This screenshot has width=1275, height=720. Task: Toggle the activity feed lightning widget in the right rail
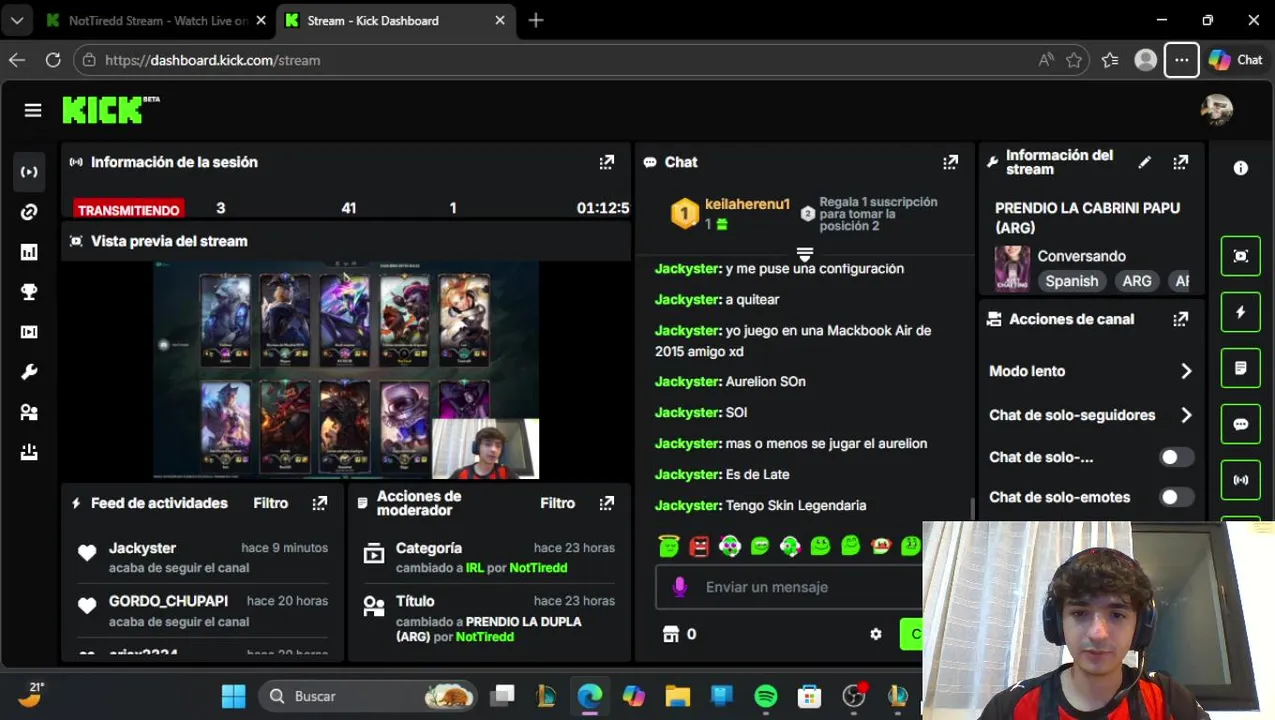click(1241, 312)
